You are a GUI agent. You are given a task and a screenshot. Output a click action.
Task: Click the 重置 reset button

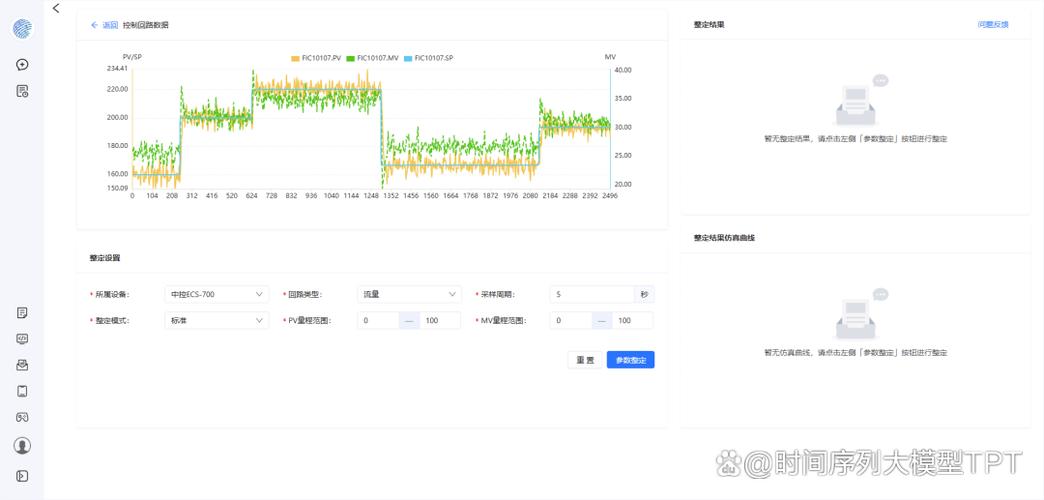pyautogui.click(x=585, y=360)
